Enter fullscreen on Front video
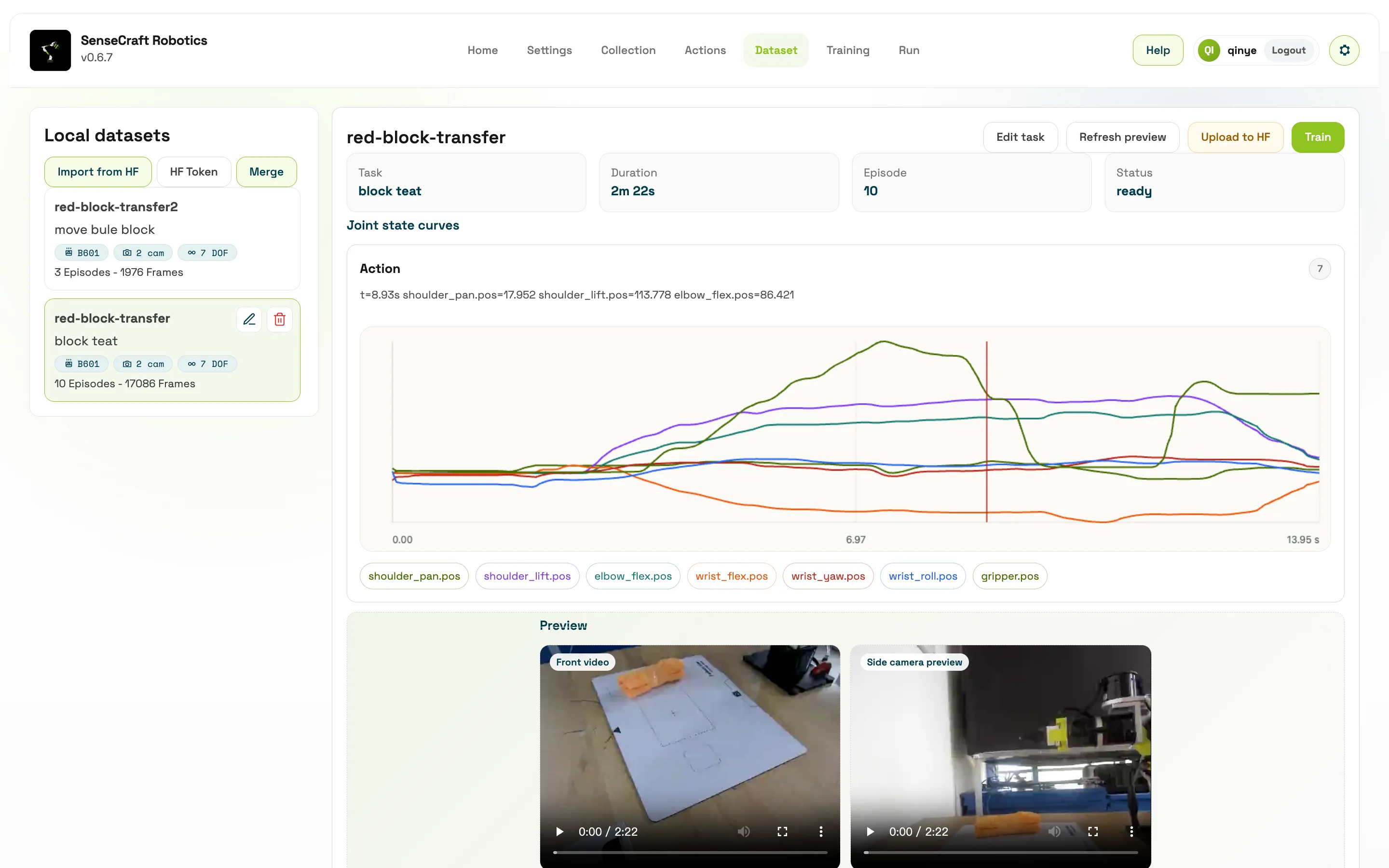 click(x=782, y=831)
